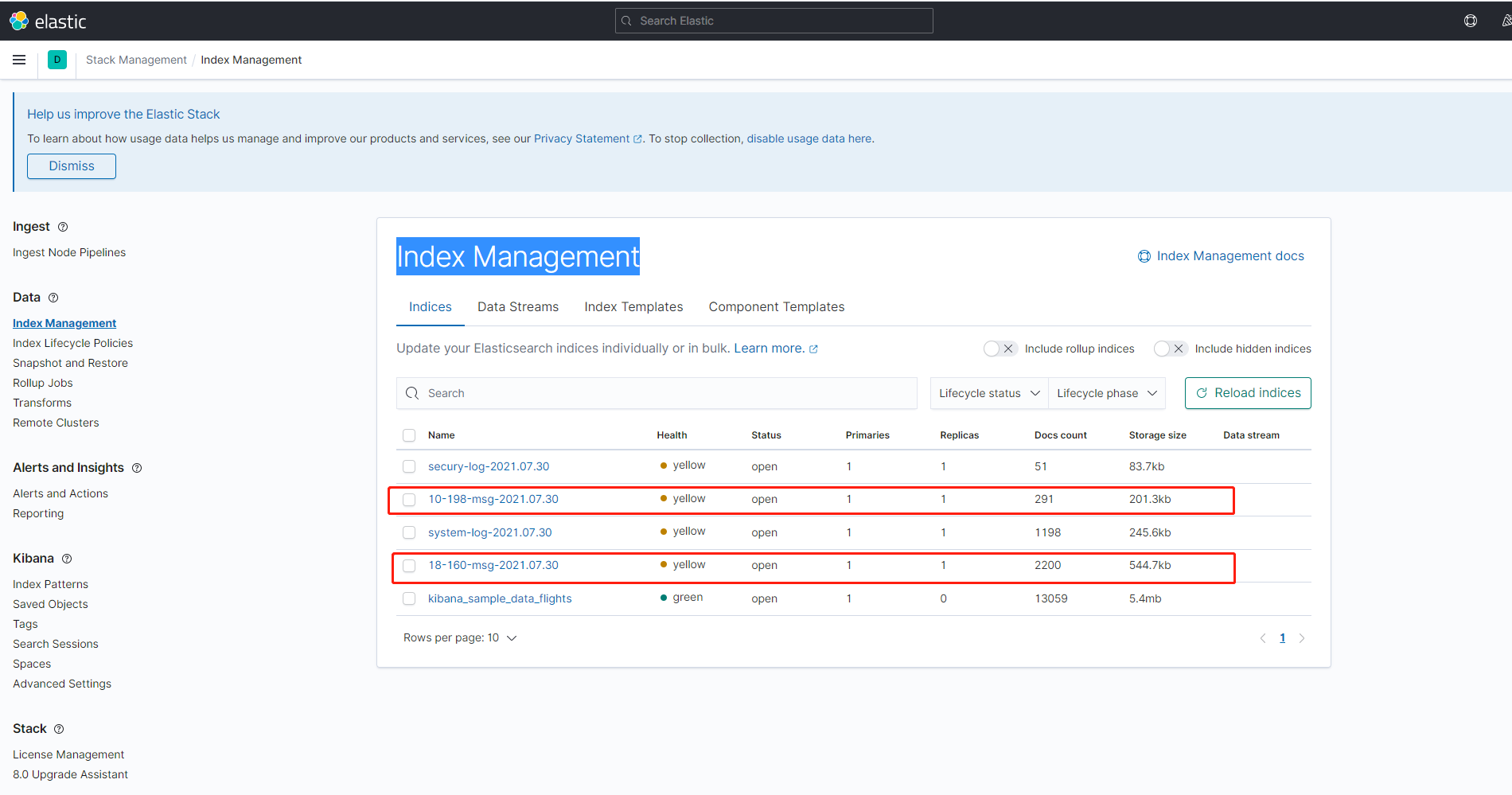This screenshot has height=795, width=1512.
Task: Open Tags in sidebar
Action: pos(25,624)
